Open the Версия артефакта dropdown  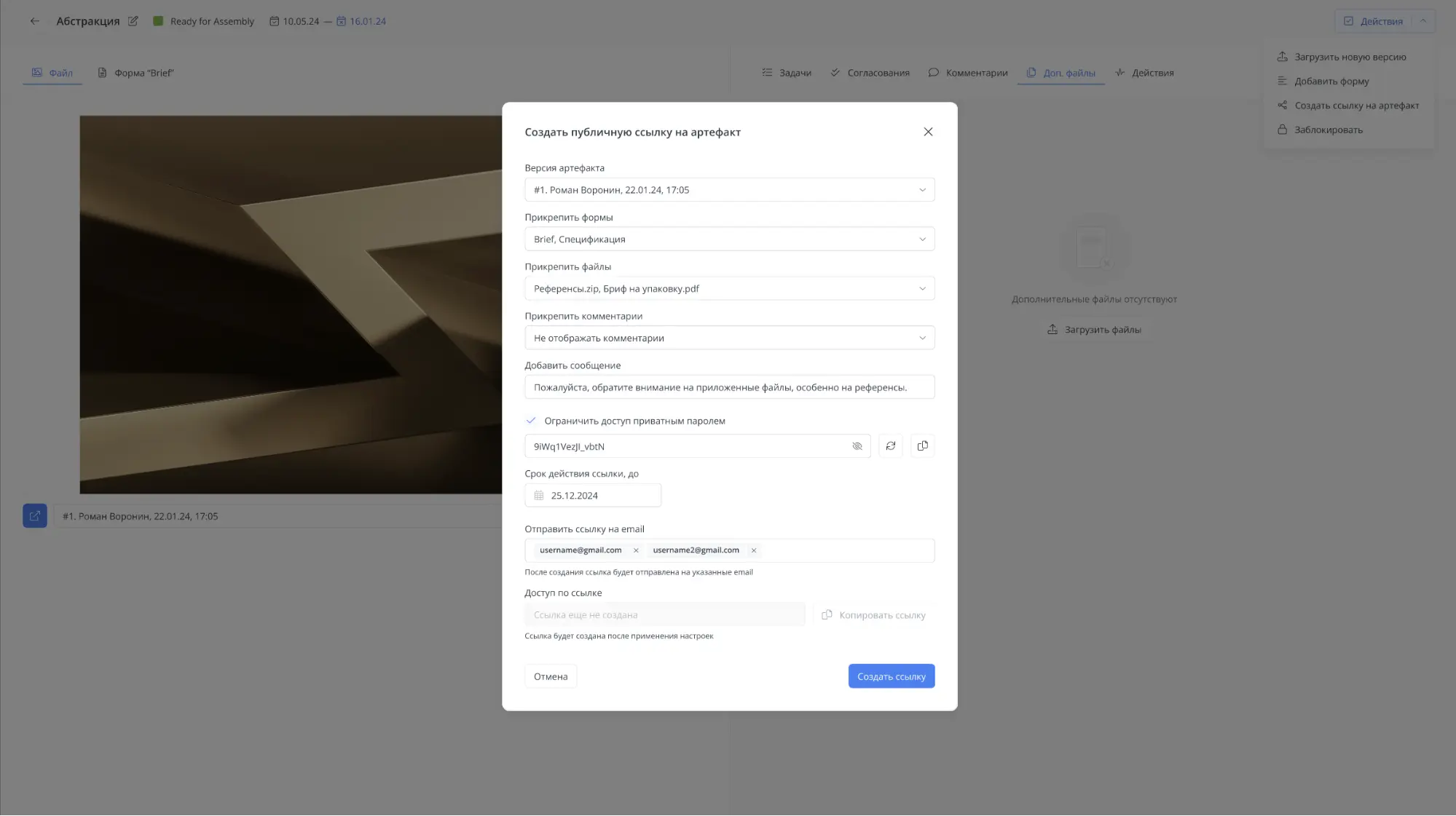(x=729, y=190)
